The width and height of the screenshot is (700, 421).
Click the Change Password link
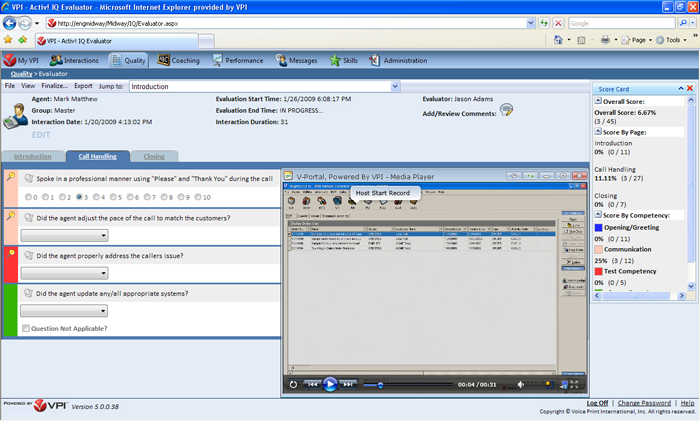[x=645, y=402]
